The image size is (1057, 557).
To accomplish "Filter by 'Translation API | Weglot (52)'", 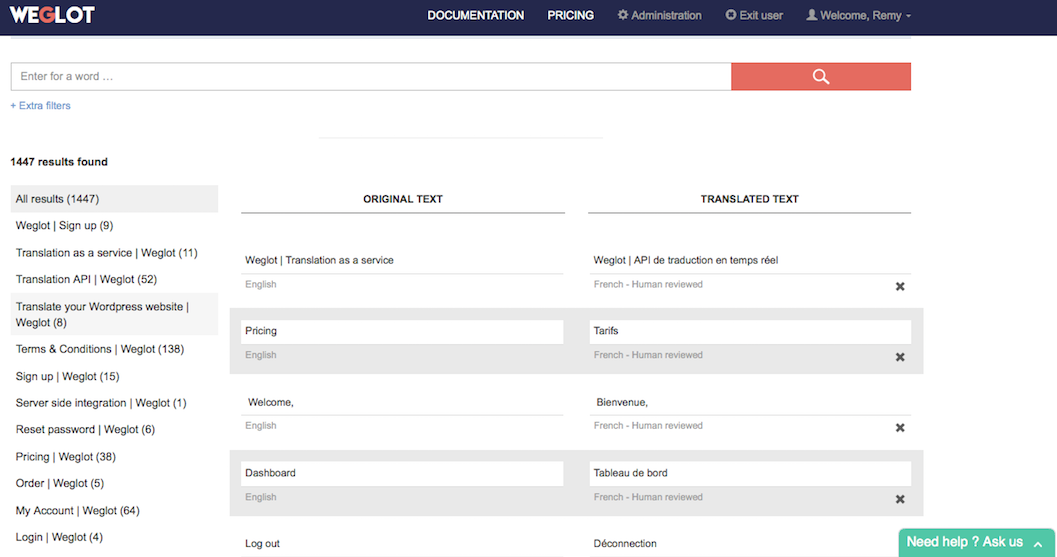I will click(86, 279).
